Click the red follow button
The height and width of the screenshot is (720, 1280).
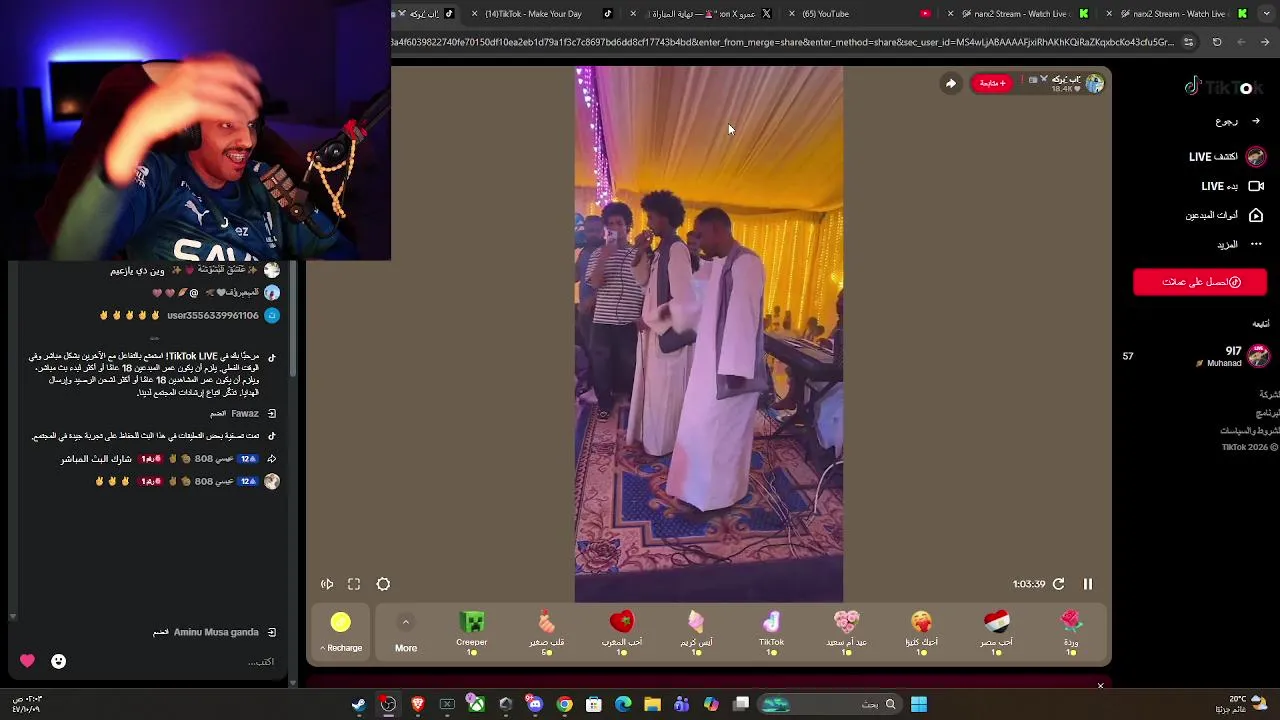(x=991, y=83)
